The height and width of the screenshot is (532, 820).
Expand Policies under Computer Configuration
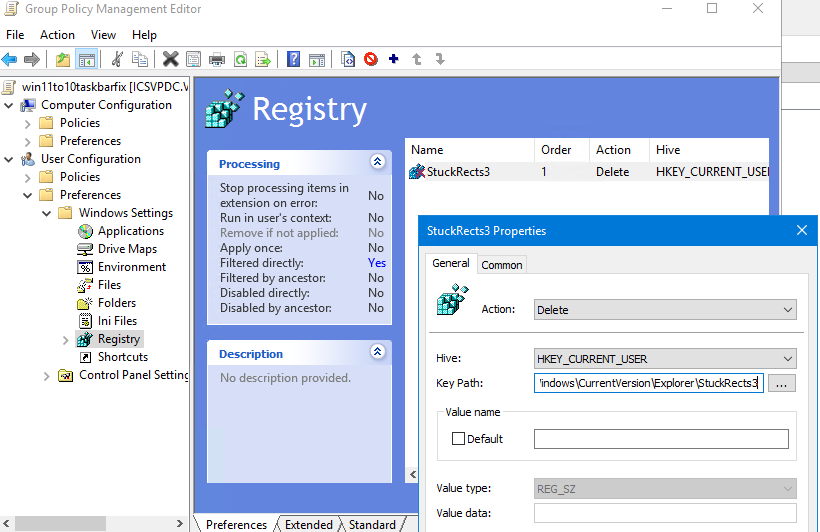[x=28, y=124]
